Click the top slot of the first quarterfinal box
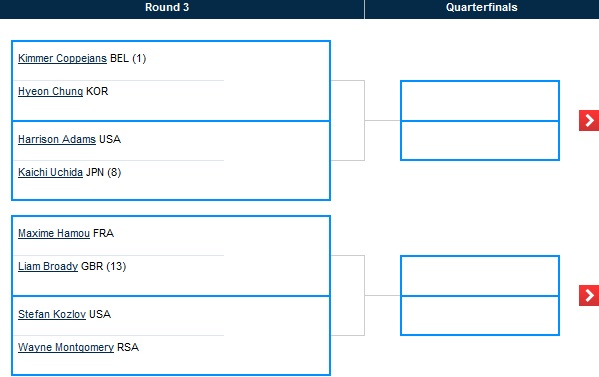Viewport: 599px width, 377px height. point(480,101)
